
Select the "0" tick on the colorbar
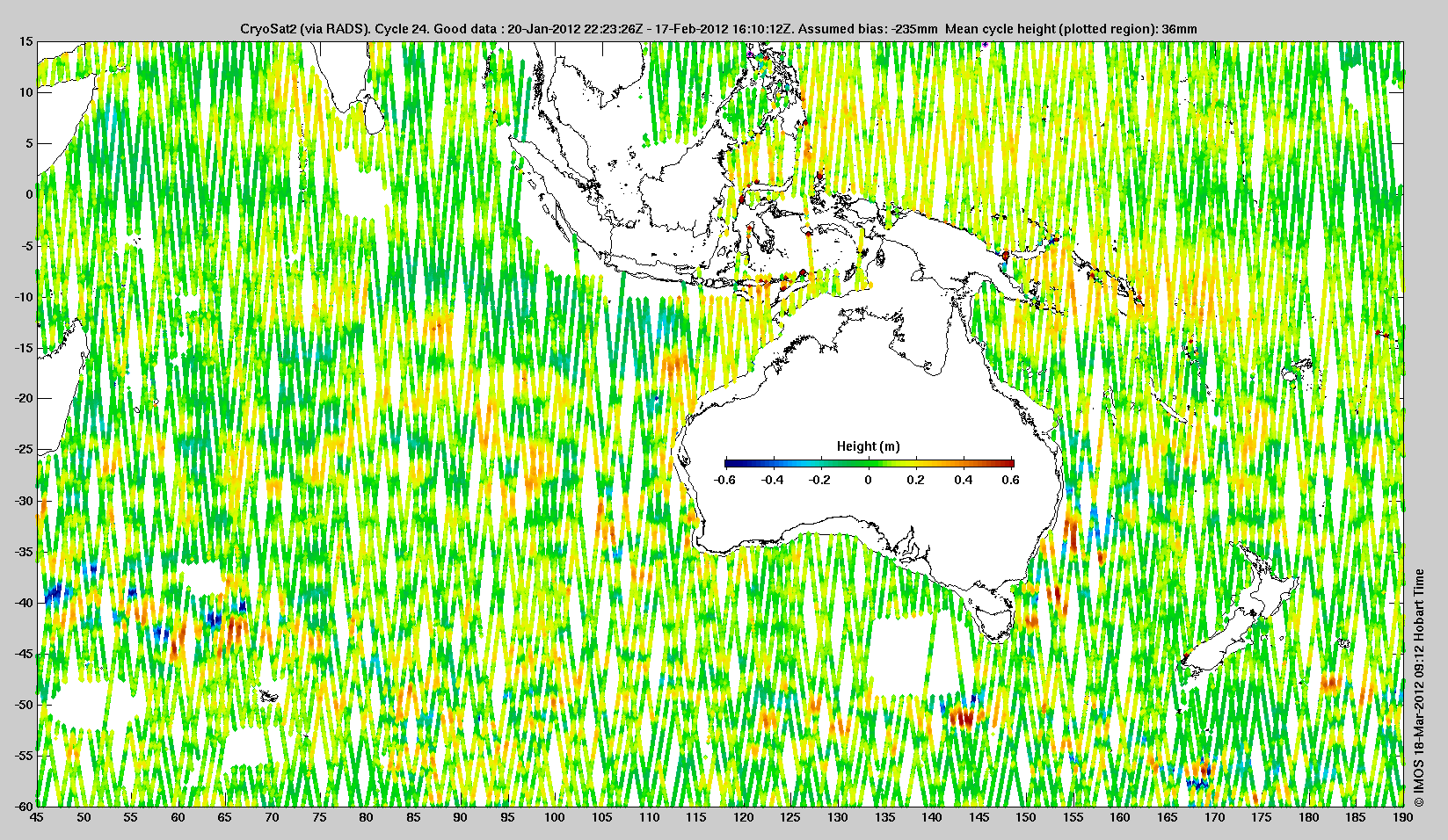(869, 480)
